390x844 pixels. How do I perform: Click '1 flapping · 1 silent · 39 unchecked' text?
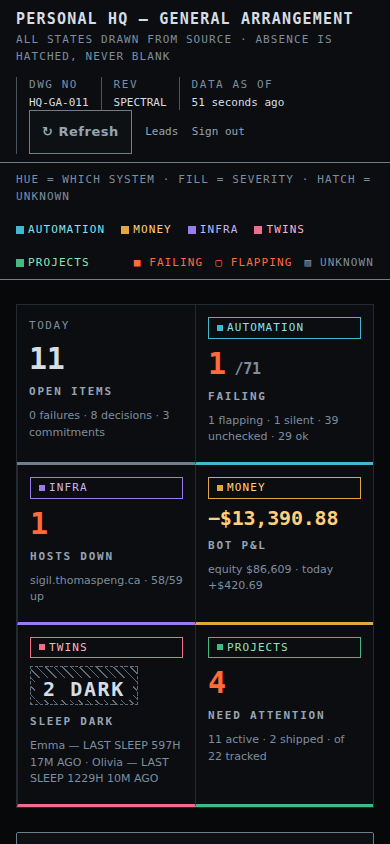click(x=273, y=428)
